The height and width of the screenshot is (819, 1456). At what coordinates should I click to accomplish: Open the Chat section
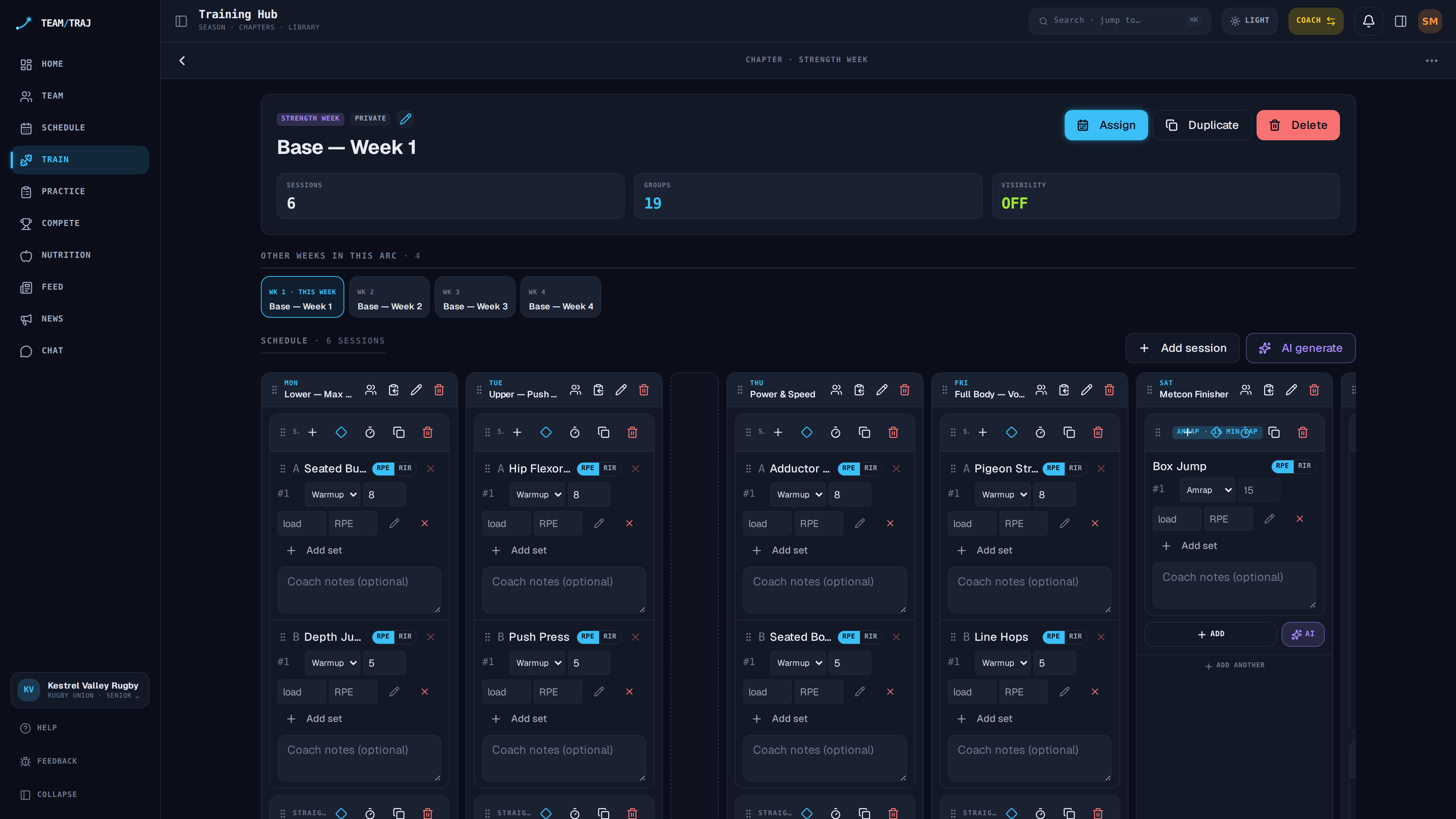[x=80, y=351]
